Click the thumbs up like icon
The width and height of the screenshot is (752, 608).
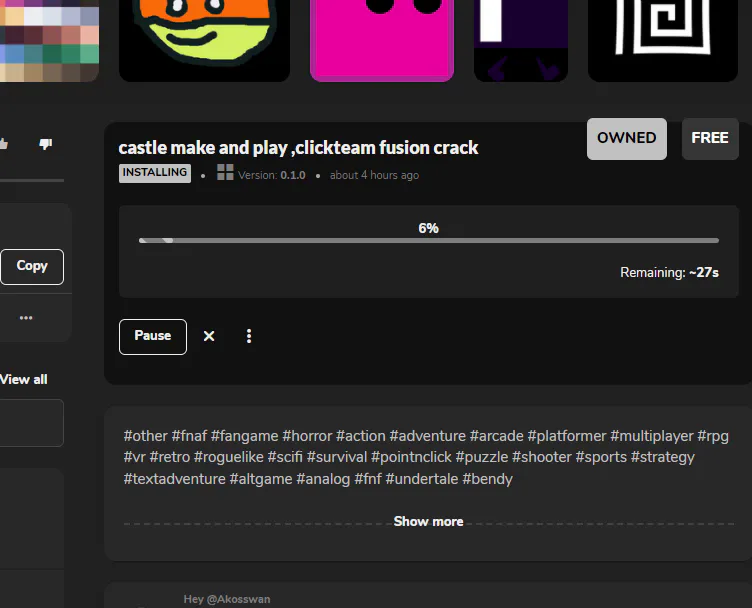(x=4, y=144)
